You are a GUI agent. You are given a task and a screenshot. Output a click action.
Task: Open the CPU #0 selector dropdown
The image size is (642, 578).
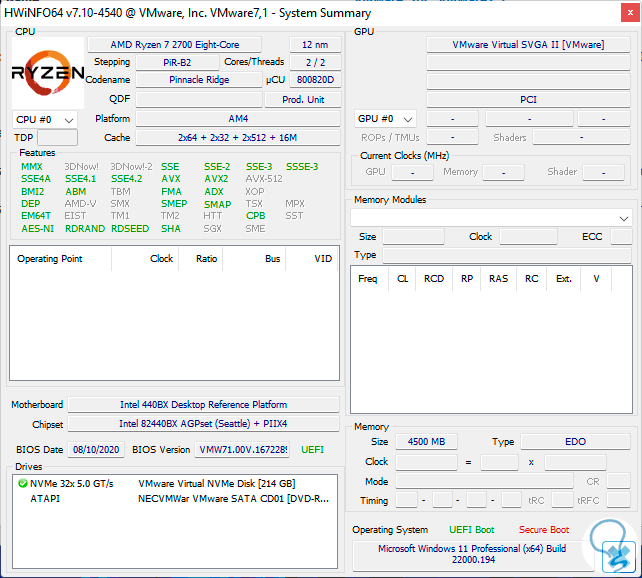tap(45, 120)
